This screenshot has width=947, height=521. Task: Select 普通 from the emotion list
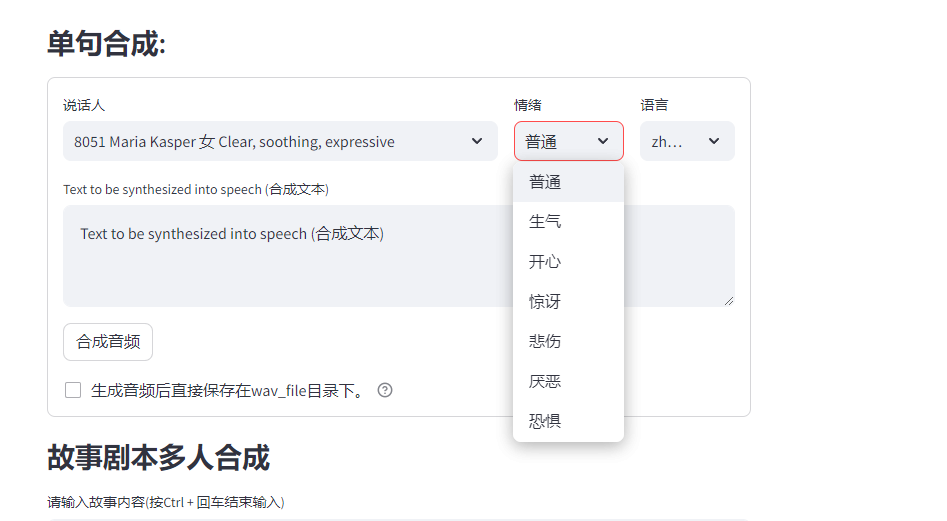[545, 182]
